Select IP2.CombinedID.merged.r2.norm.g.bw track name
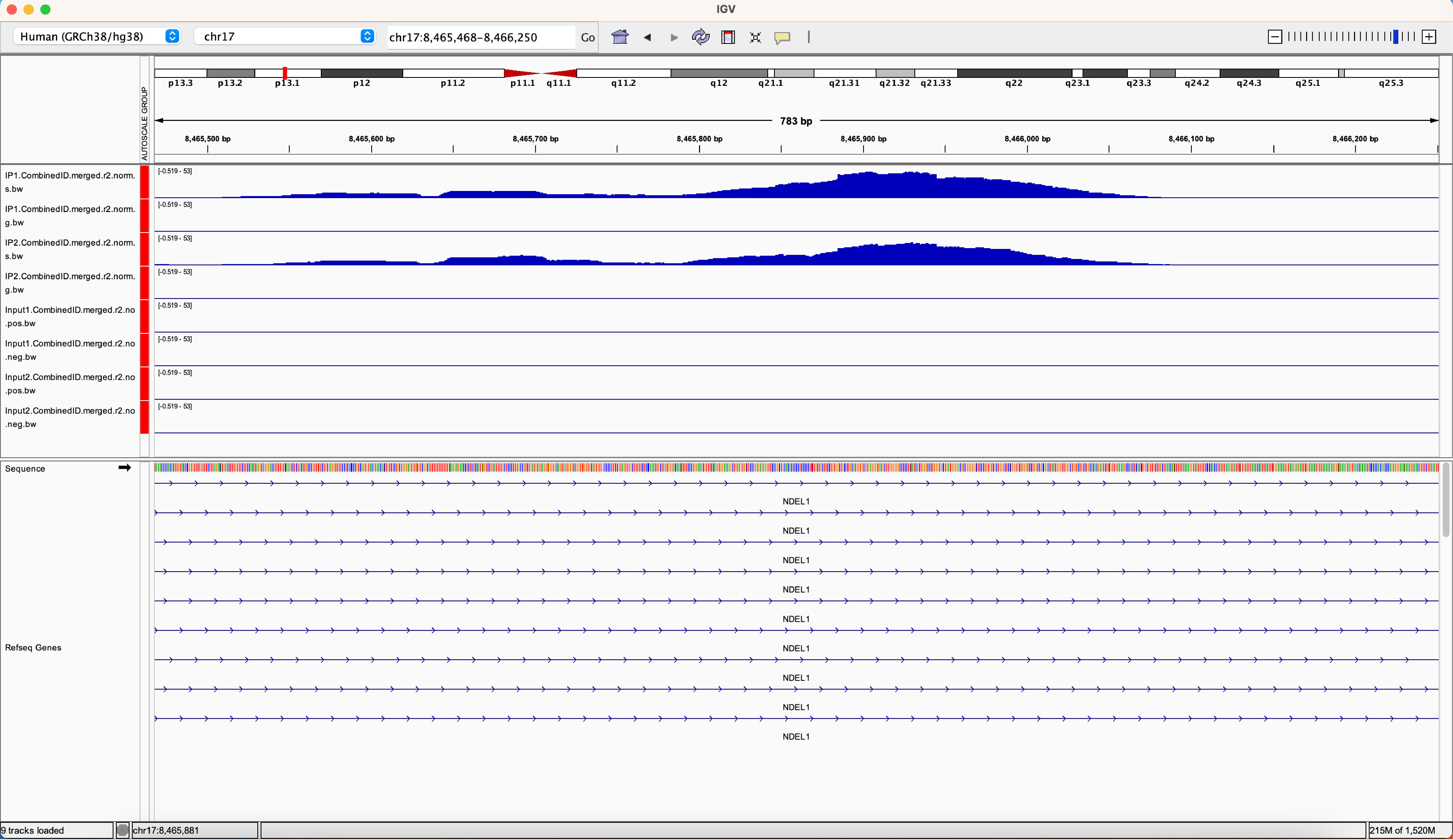The width and height of the screenshot is (1453, 840). [x=70, y=283]
